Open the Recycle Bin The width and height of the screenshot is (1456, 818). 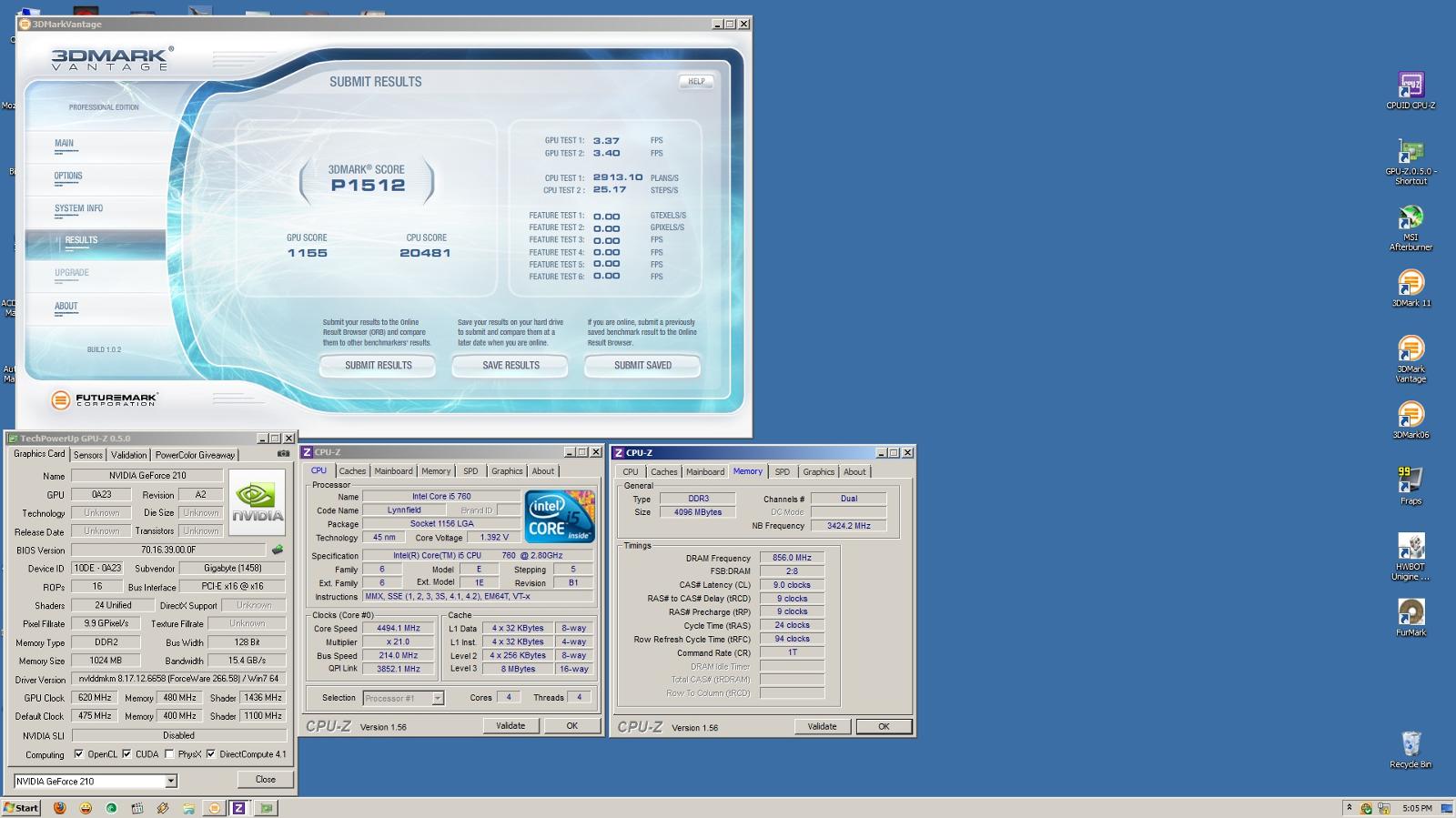click(1410, 750)
